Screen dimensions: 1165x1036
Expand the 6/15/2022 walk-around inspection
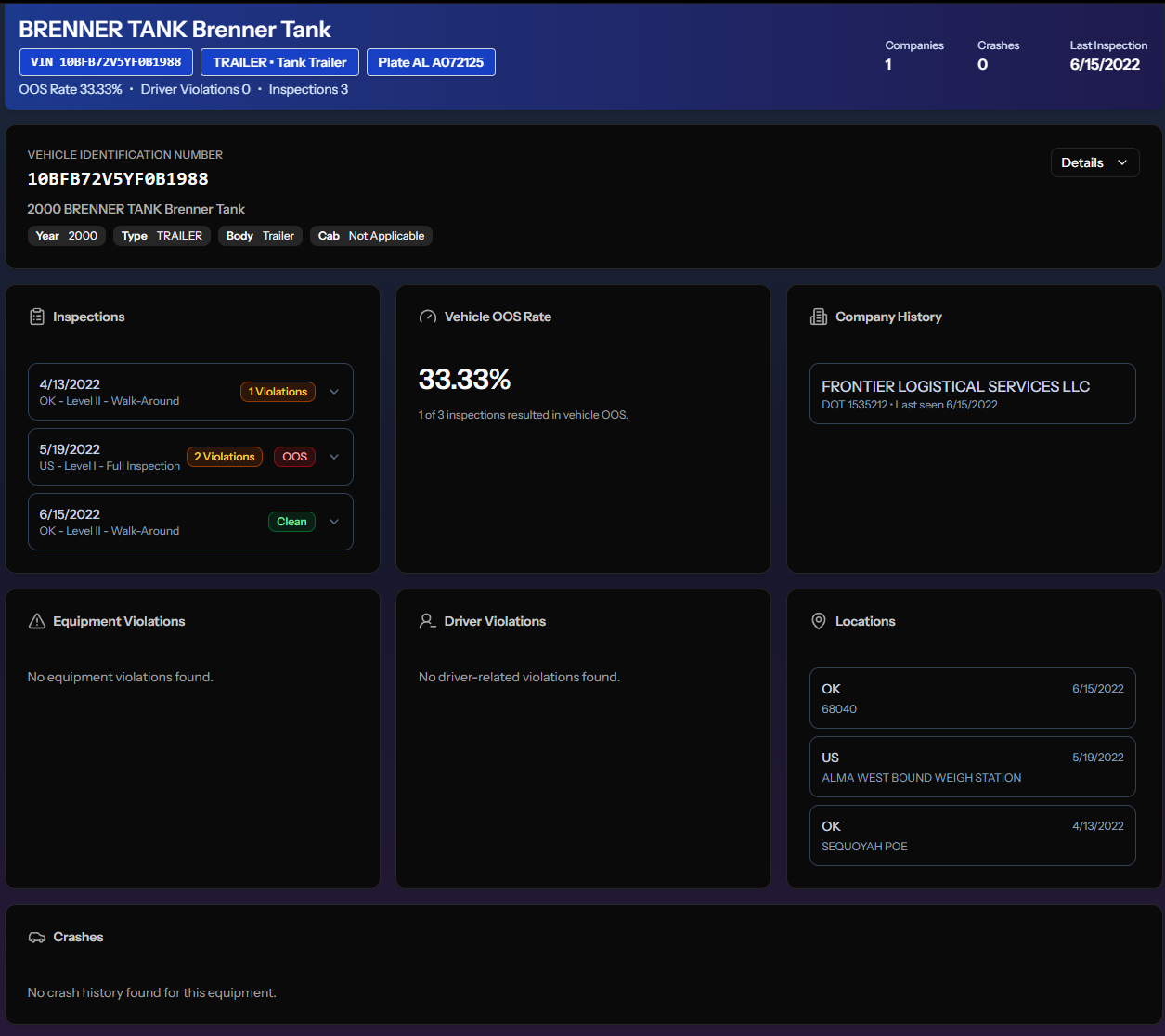pos(333,521)
